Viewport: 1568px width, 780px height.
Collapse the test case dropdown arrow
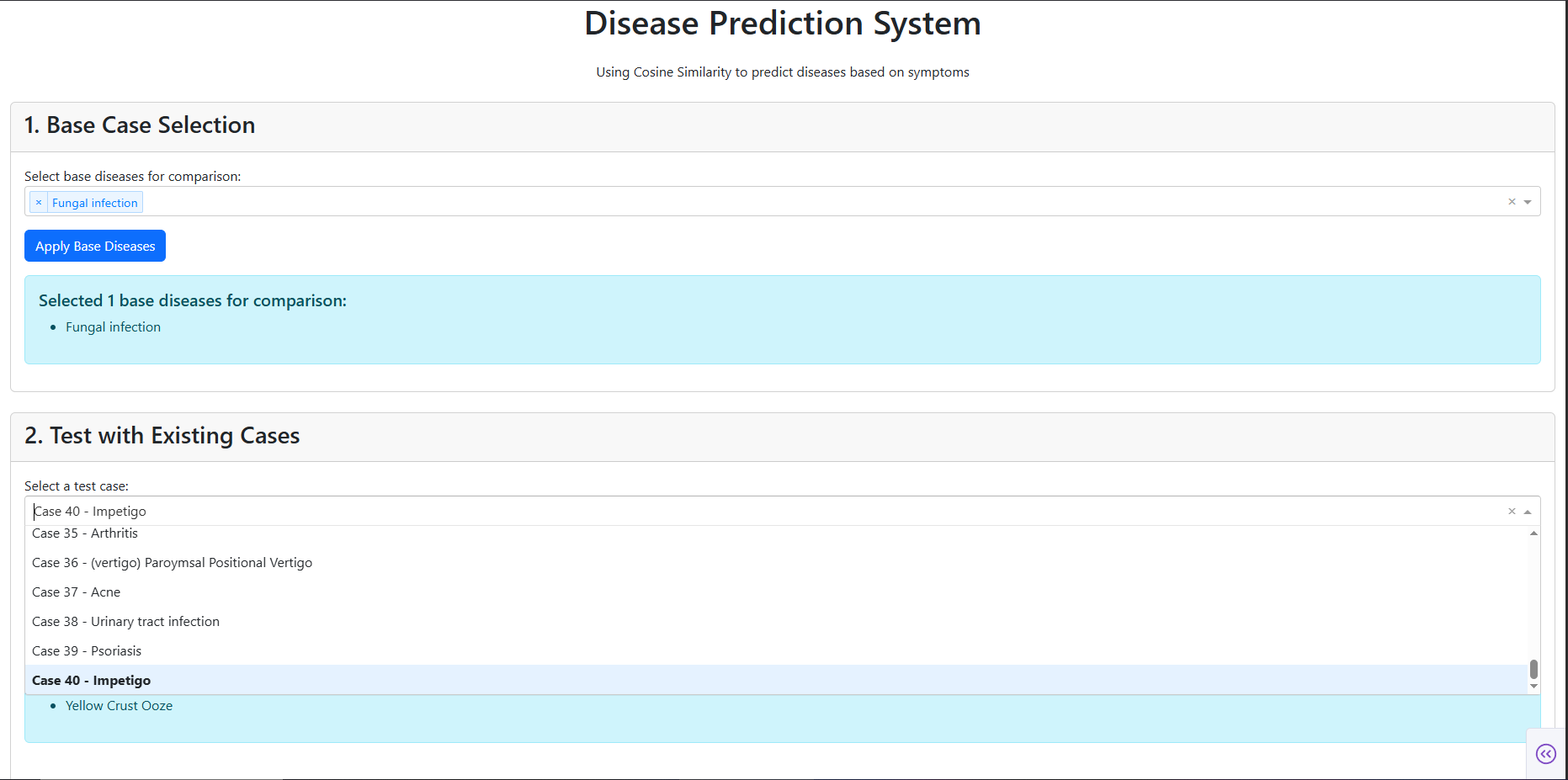pyautogui.click(x=1528, y=512)
